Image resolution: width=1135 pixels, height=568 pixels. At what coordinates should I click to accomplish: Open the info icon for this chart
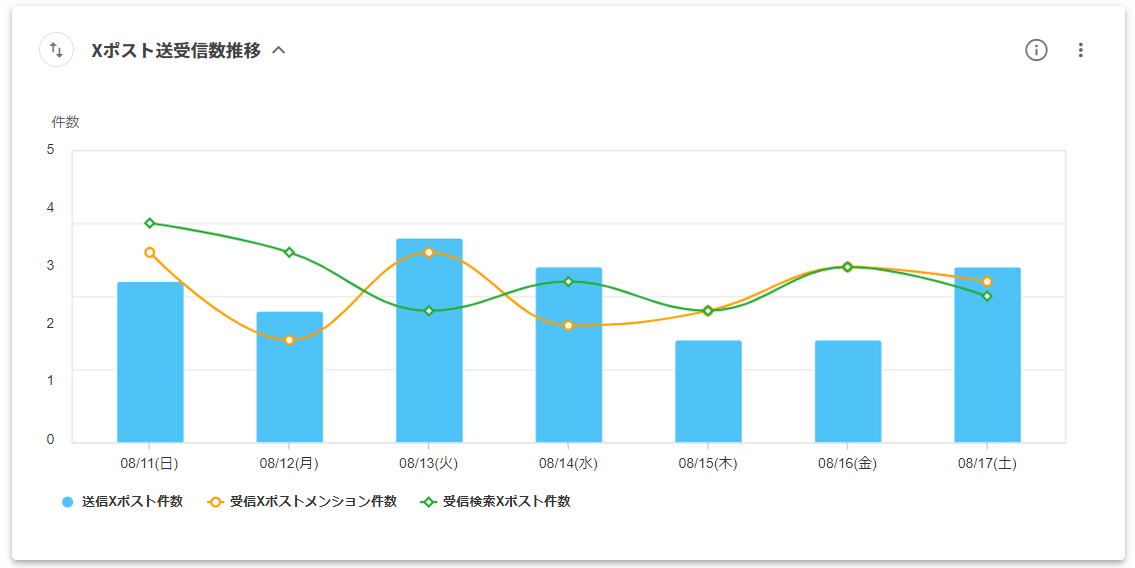coord(1036,50)
